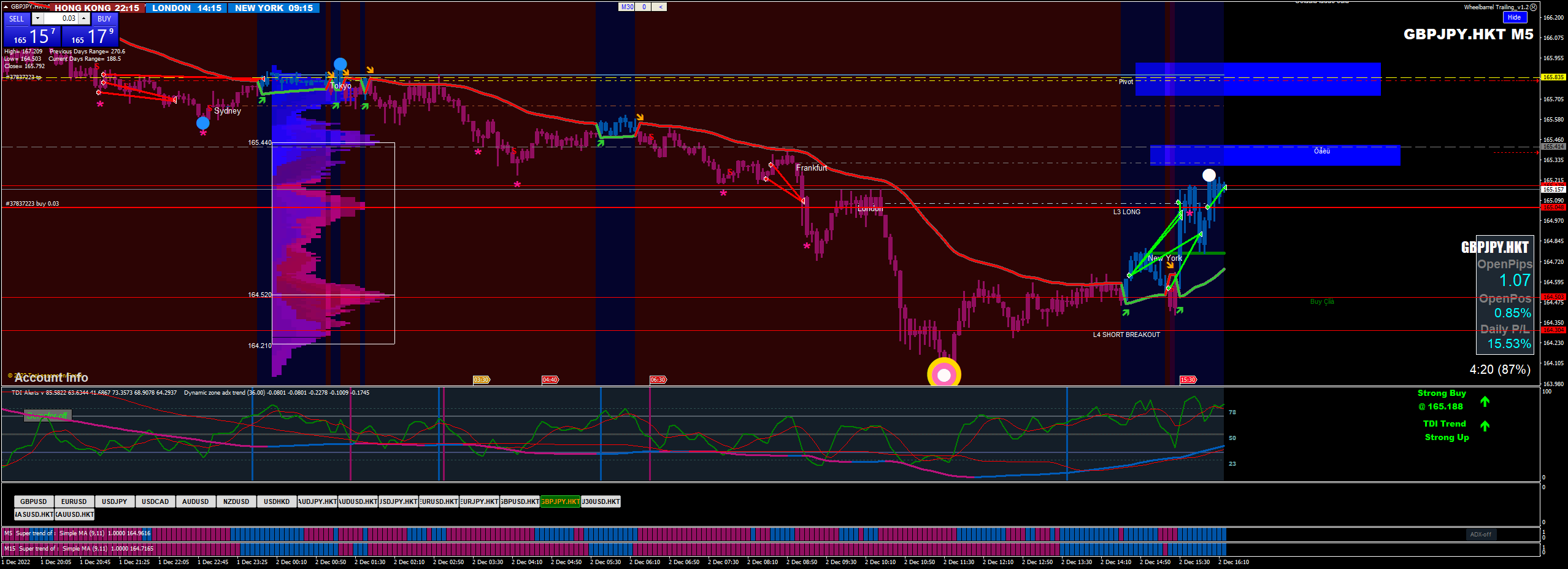Switch chart to USDCAD symbol

[x=155, y=501]
